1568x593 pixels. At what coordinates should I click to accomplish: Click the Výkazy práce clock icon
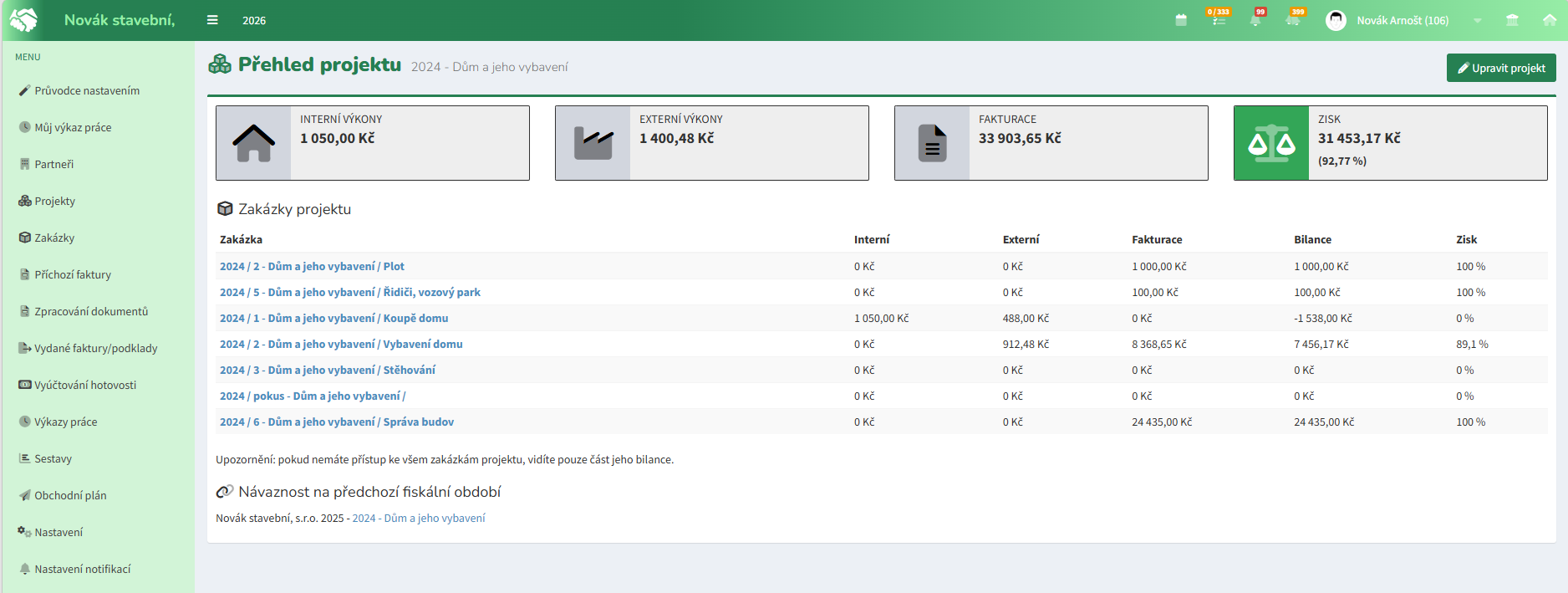pyautogui.click(x=25, y=422)
